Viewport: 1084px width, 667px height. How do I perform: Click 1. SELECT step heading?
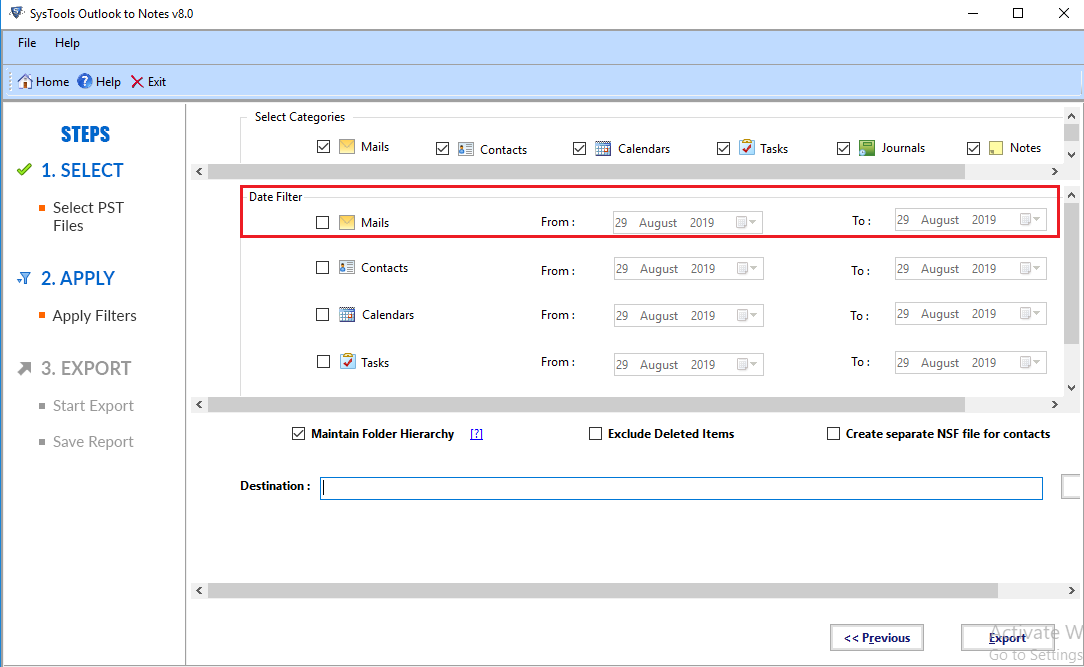[82, 170]
